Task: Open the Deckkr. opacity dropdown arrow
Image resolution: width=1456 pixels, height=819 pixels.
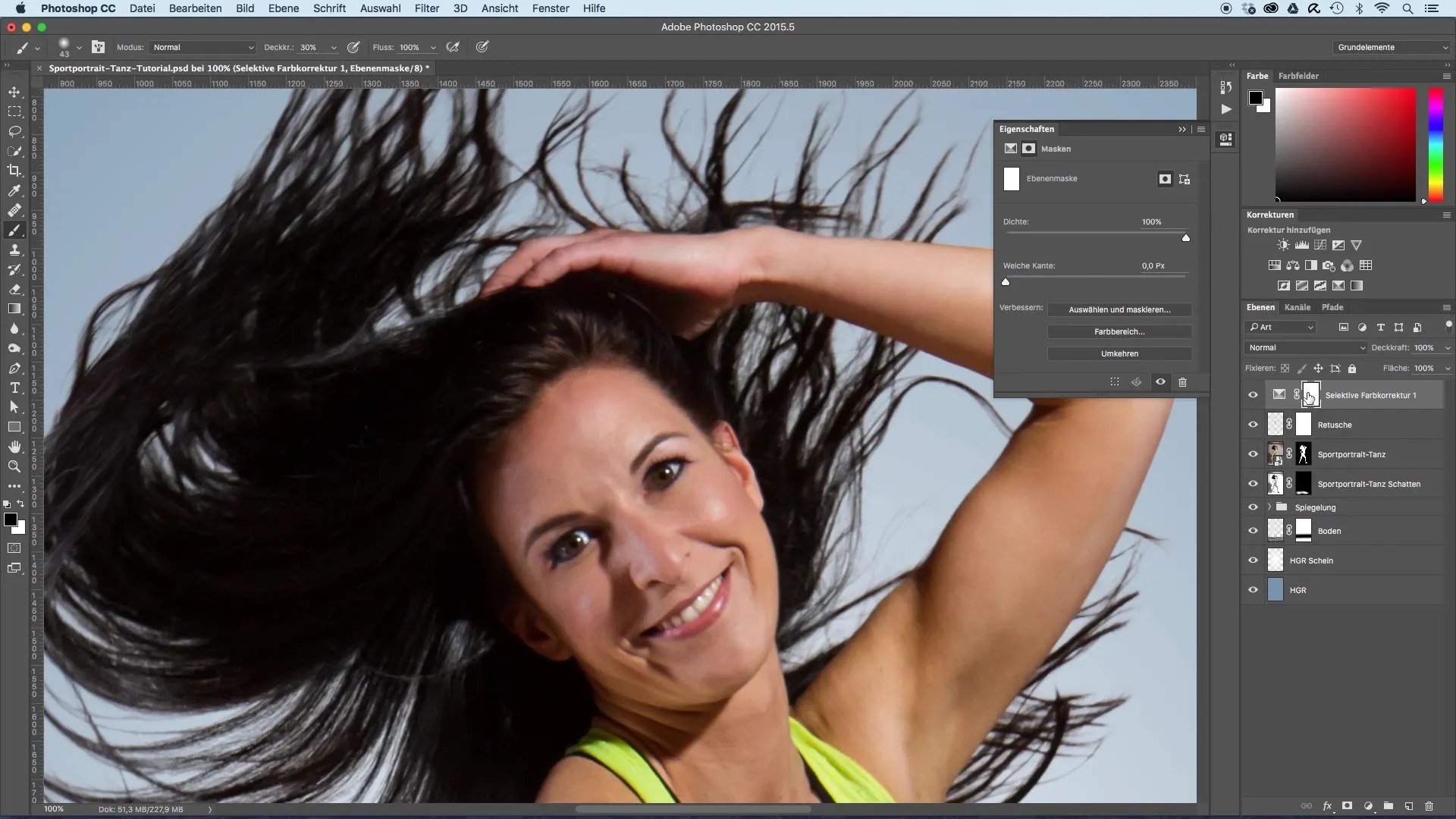Action: [x=334, y=48]
